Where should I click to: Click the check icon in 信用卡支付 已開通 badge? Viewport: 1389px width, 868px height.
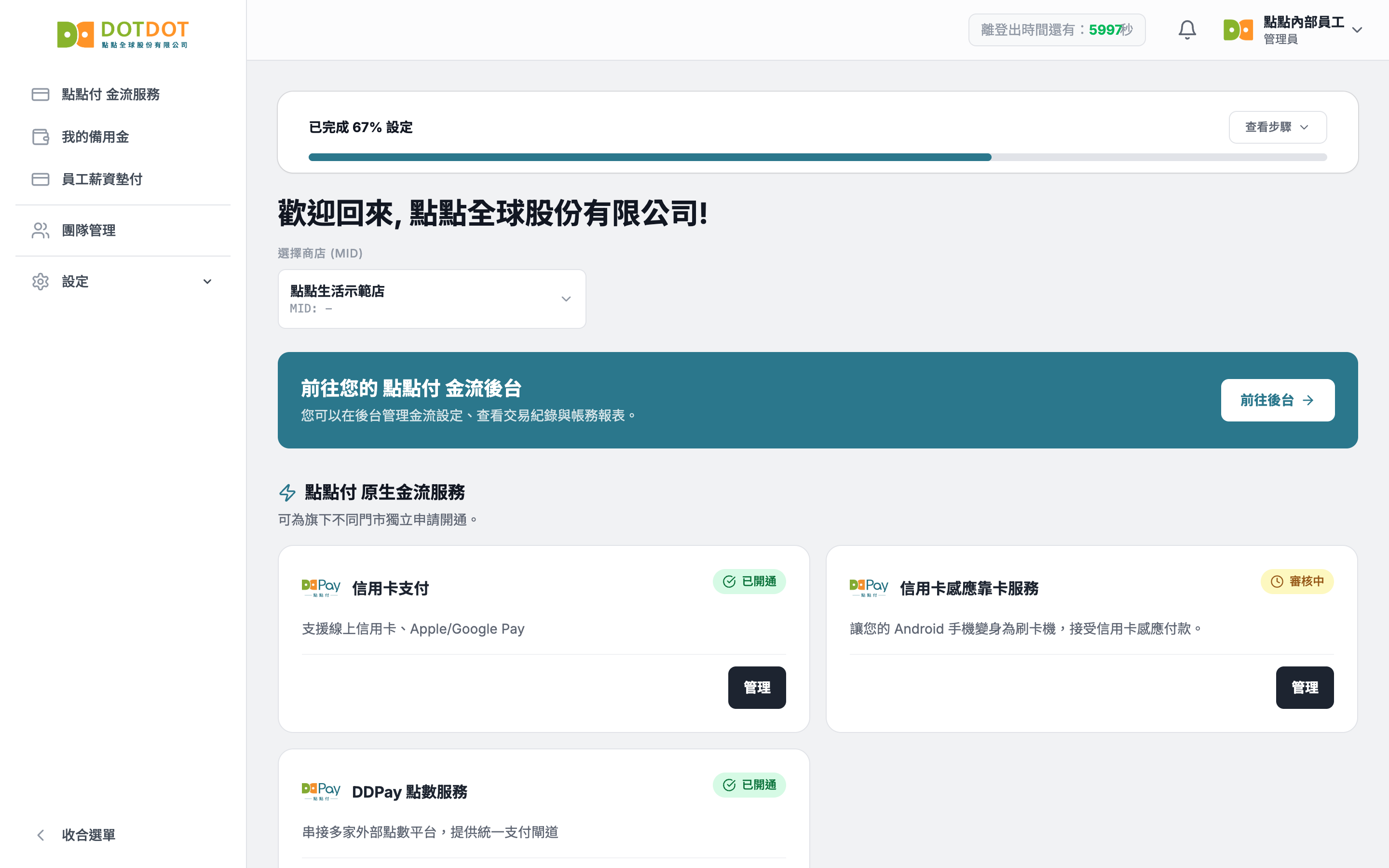click(x=729, y=582)
